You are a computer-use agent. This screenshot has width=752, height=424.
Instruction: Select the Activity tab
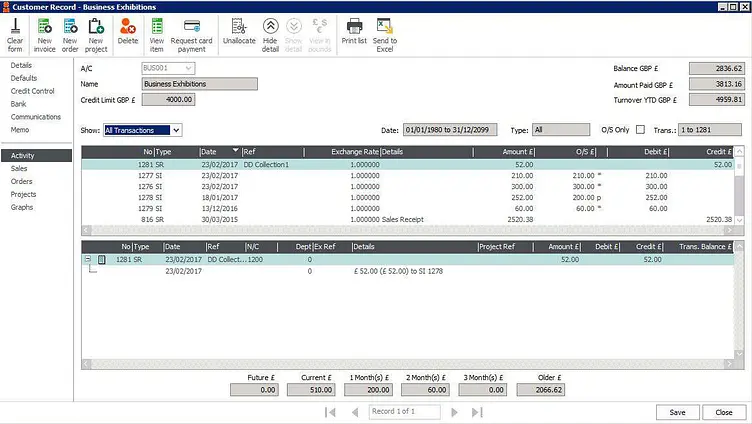(x=36, y=155)
